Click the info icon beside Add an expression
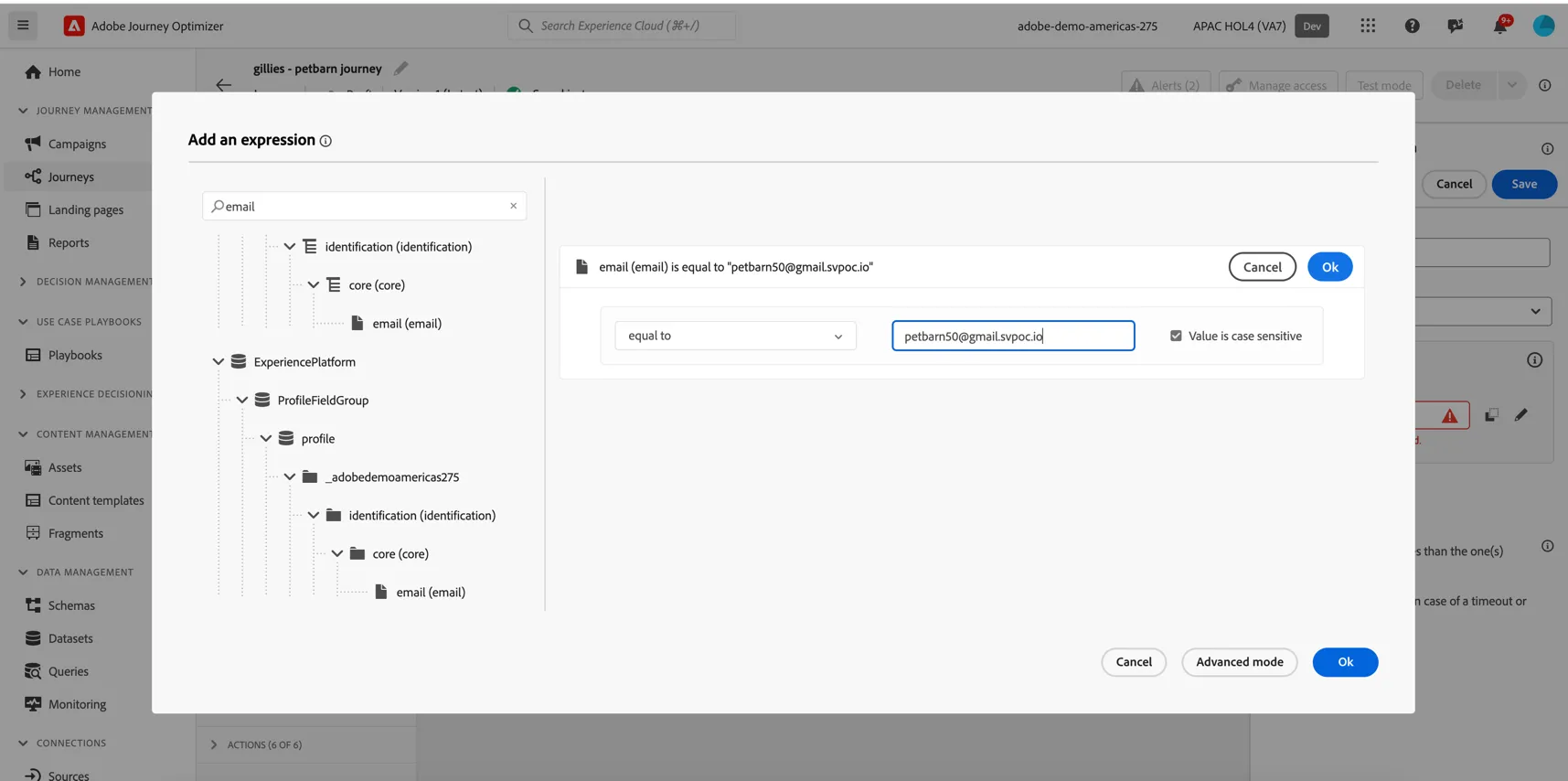This screenshot has height=781, width=1568. (325, 141)
